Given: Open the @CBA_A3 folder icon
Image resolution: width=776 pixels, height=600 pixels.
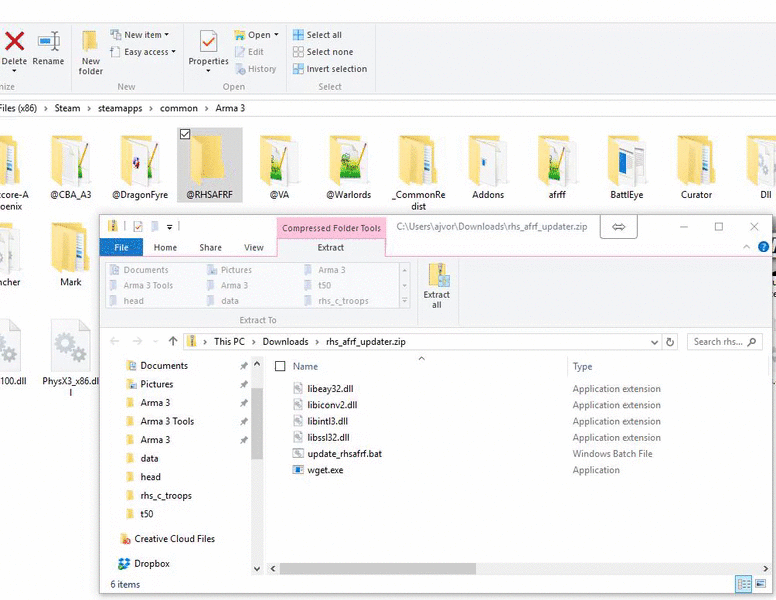Looking at the screenshot, I should [70, 161].
